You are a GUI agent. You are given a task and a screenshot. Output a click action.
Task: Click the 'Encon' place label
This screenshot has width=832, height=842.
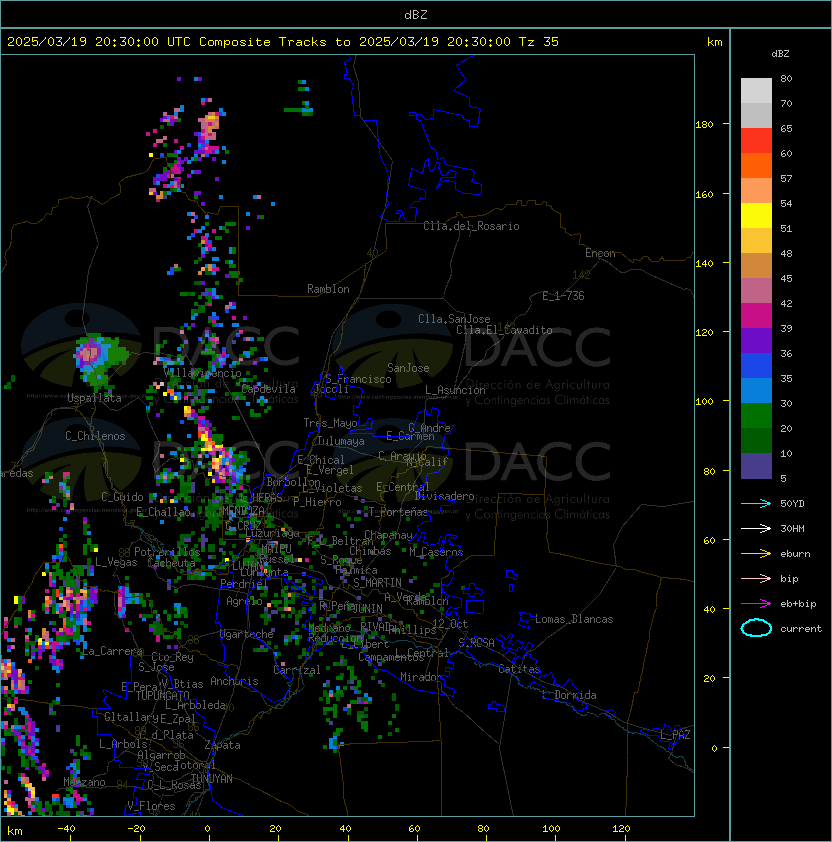coord(600,253)
